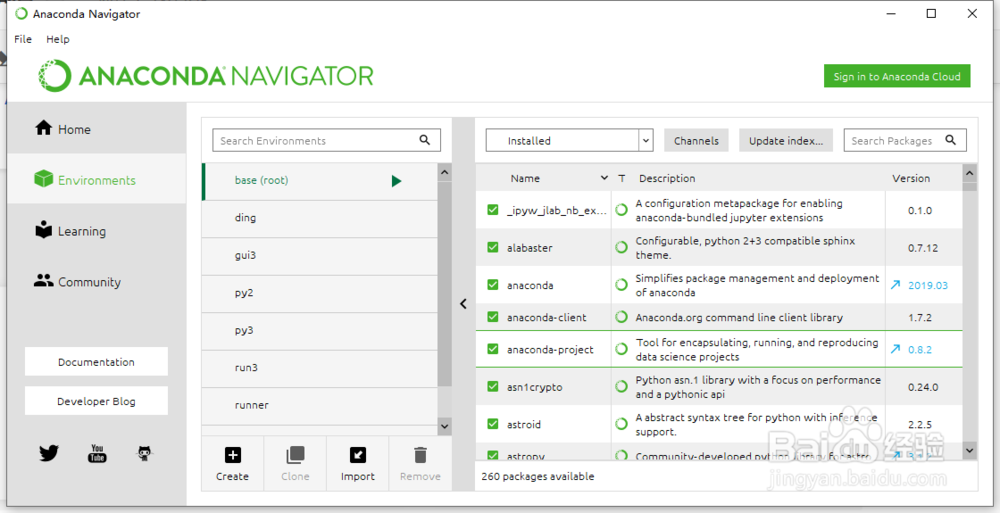Click the type circle icon for _ipyw_jlab_nb_ex
1000x513 pixels.
[x=621, y=210]
